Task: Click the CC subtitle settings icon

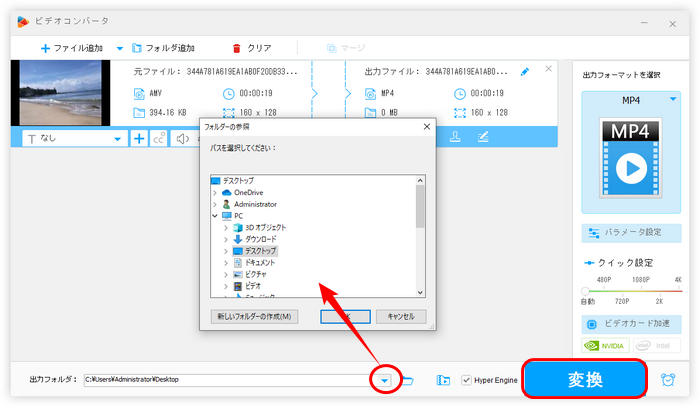Action: point(159,139)
